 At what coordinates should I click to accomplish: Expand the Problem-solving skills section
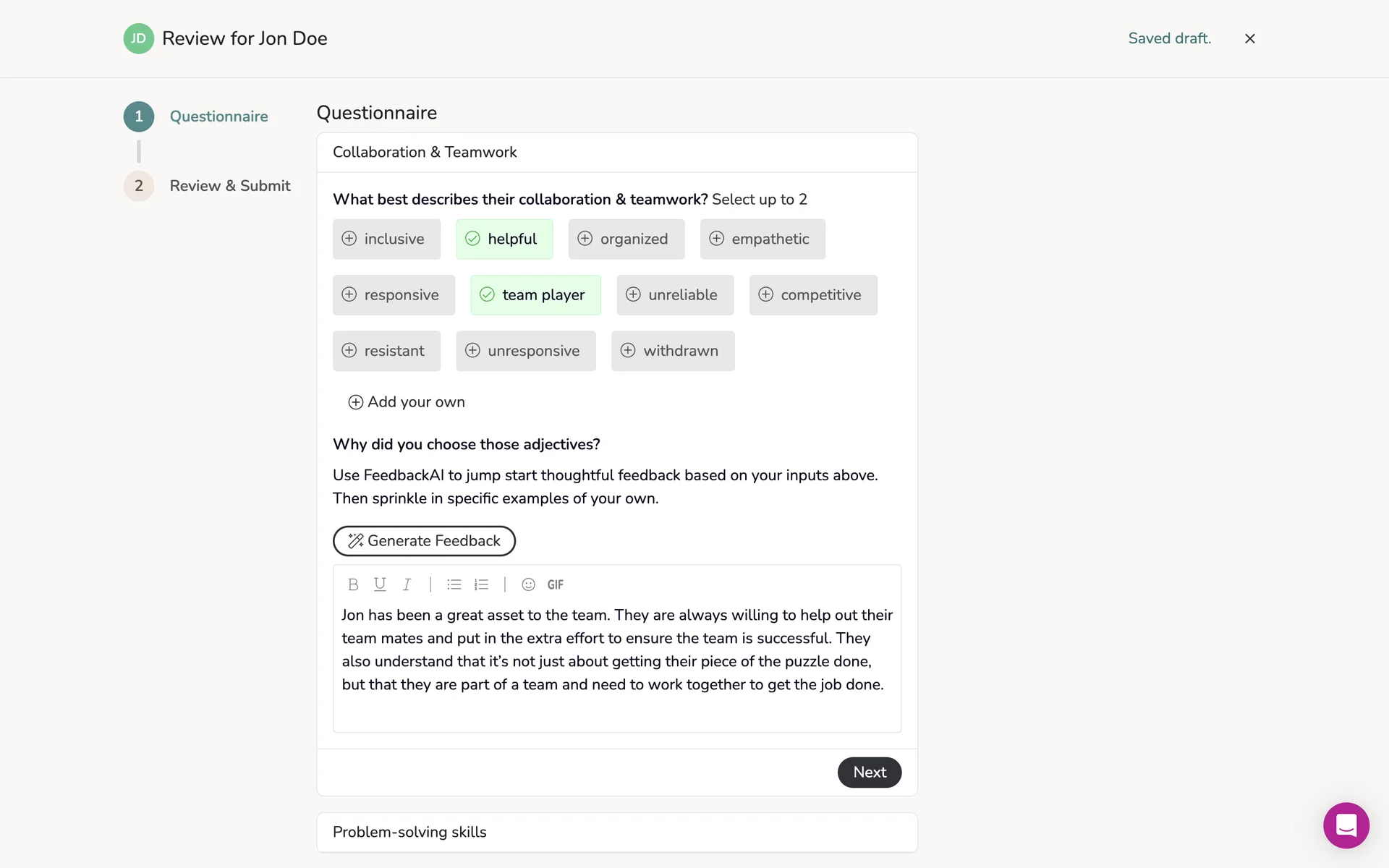click(x=616, y=832)
